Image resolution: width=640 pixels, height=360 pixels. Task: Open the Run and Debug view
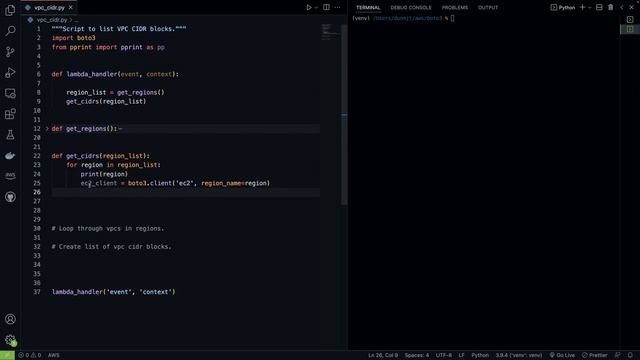pos(10,72)
